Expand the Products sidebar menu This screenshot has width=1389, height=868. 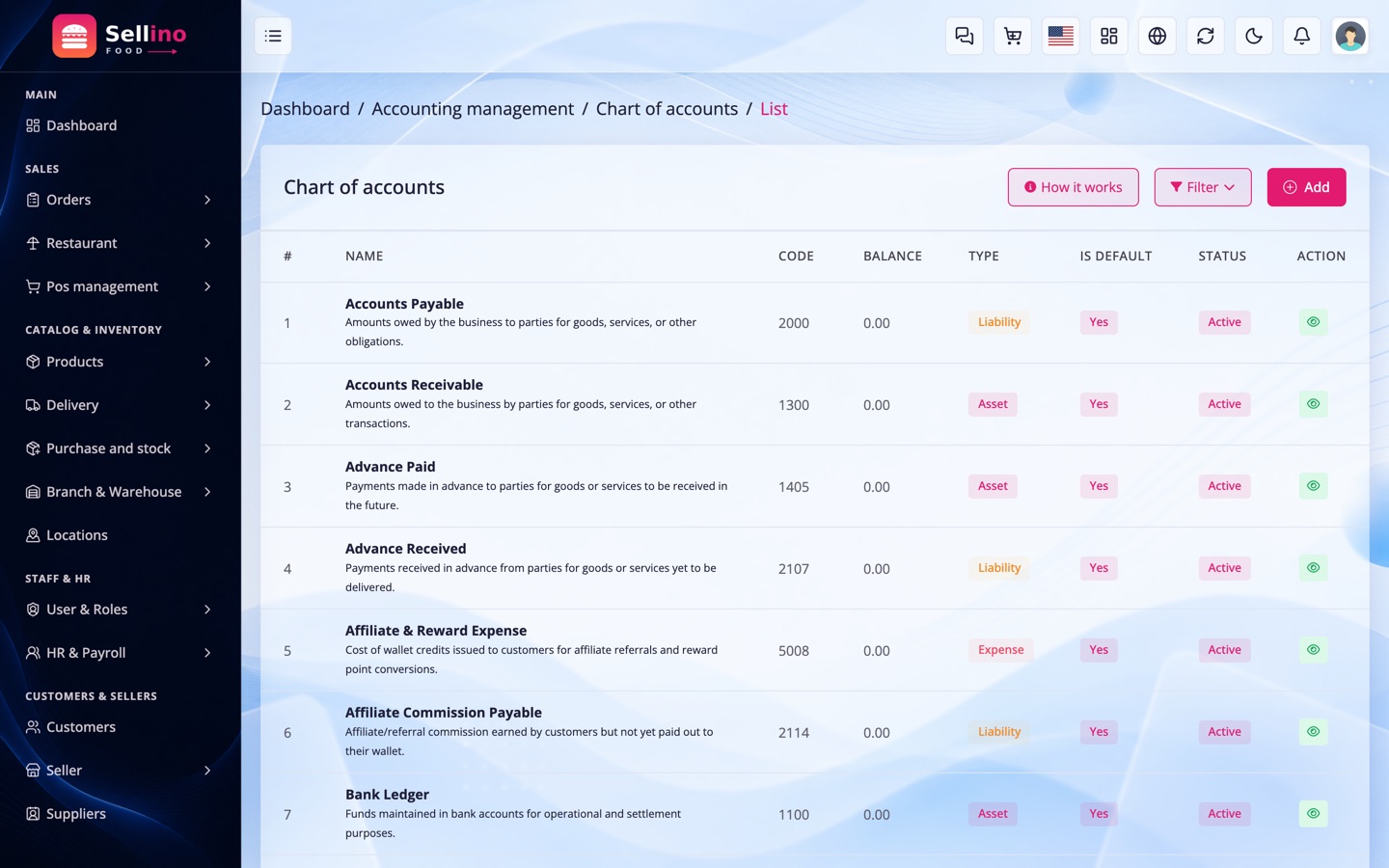(120, 362)
